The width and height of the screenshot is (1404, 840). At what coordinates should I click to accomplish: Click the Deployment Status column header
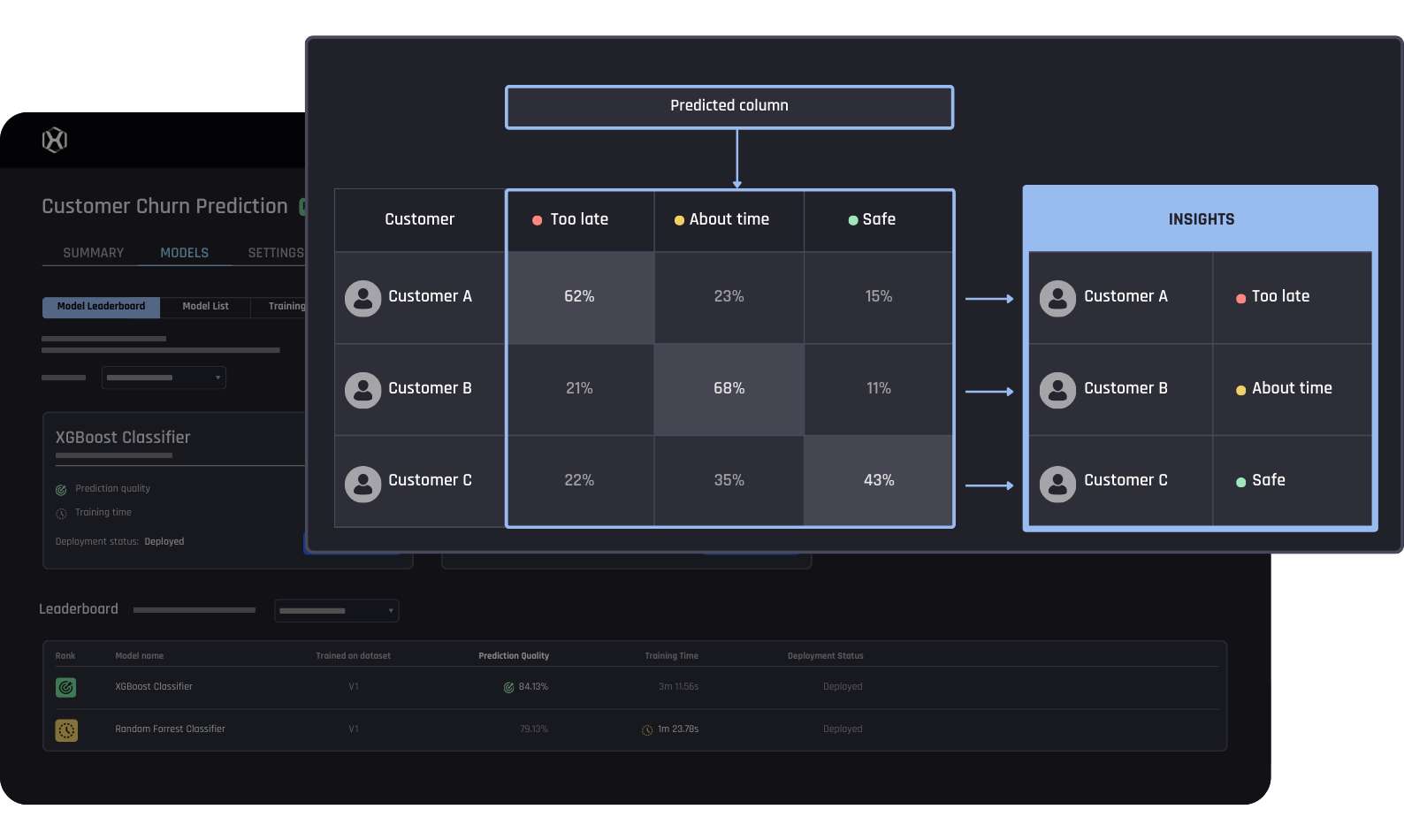pos(825,656)
